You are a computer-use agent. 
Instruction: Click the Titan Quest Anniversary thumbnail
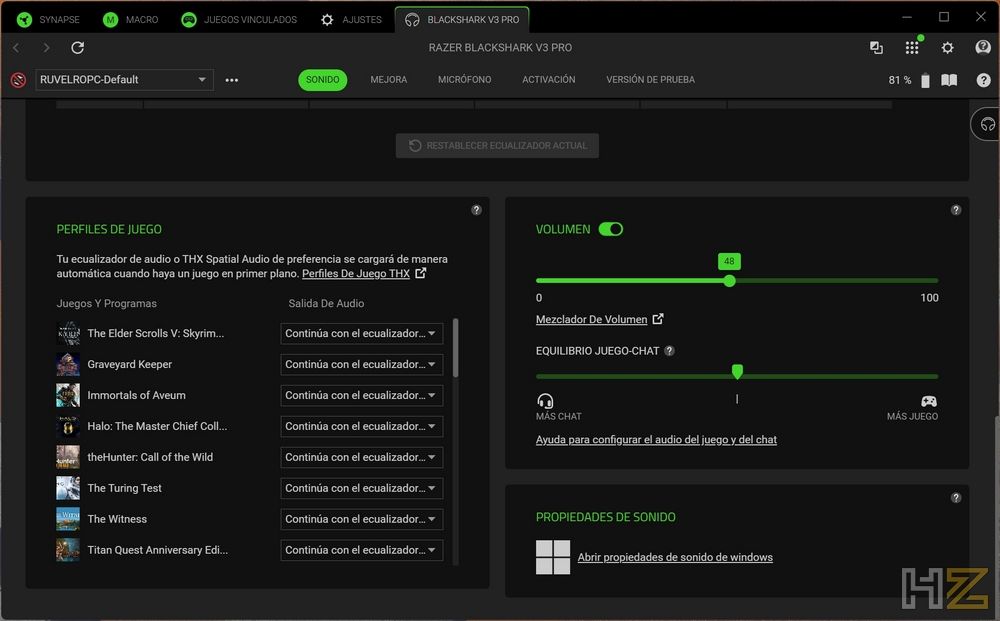(68, 550)
